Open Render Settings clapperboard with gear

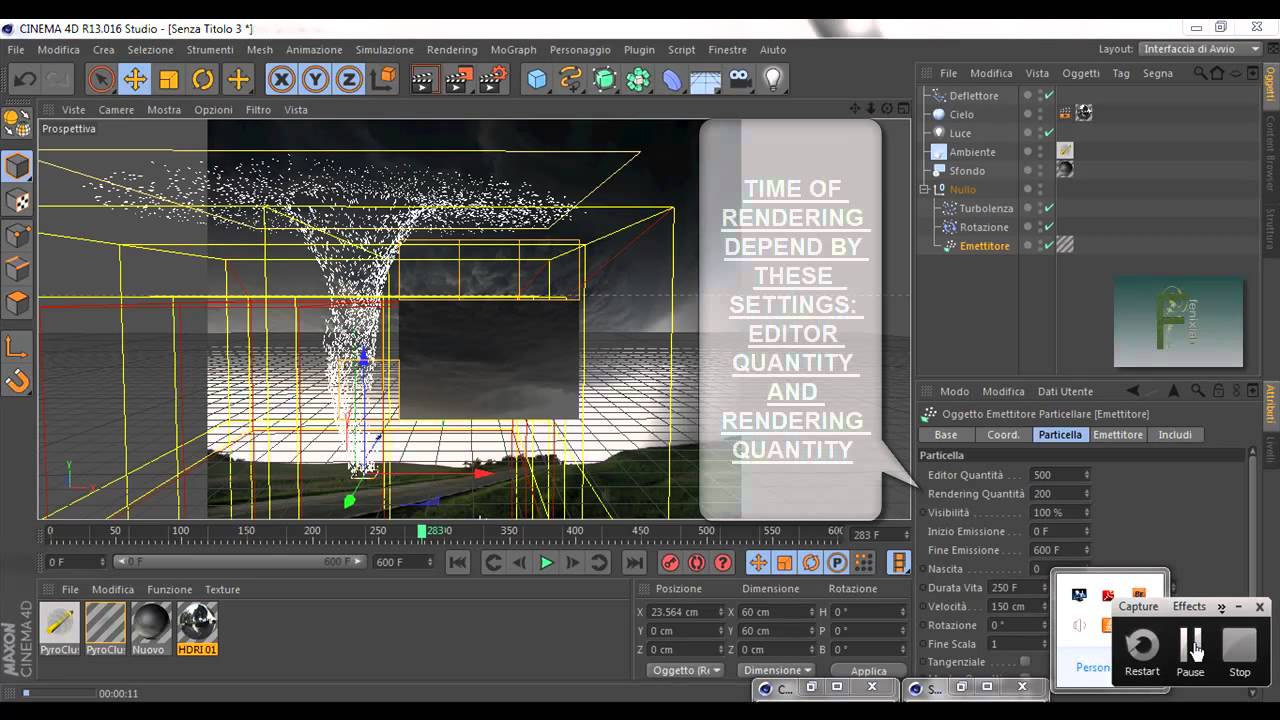(x=492, y=79)
